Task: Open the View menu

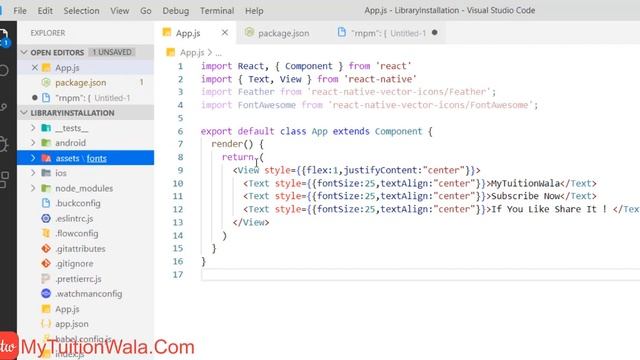Action: point(120,11)
